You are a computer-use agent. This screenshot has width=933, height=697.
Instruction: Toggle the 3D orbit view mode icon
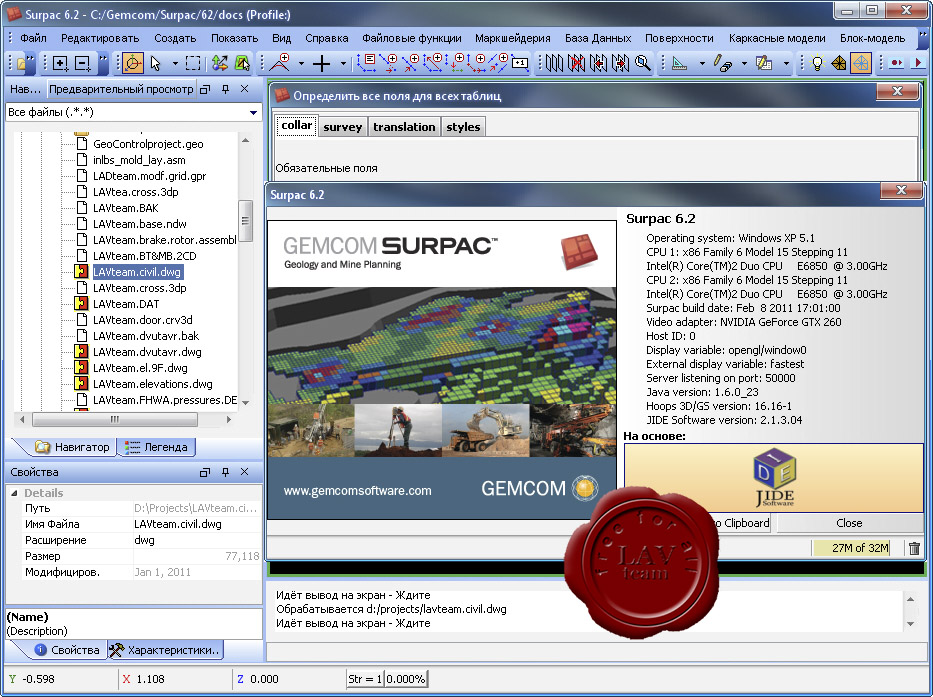[x=133, y=63]
